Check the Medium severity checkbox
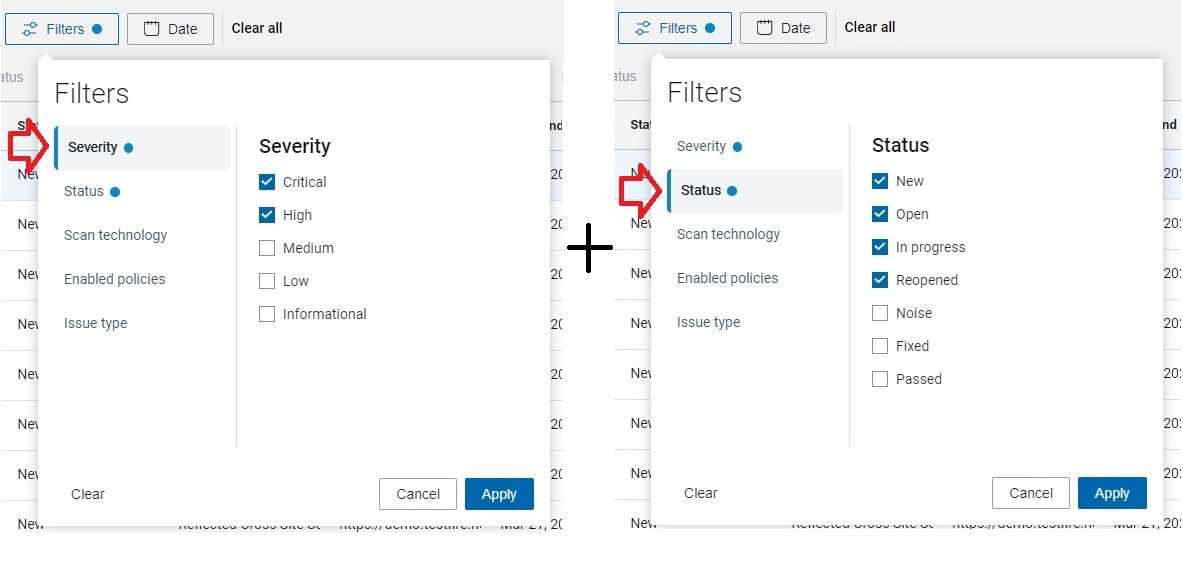The height and width of the screenshot is (574, 1183). (x=267, y=248)
